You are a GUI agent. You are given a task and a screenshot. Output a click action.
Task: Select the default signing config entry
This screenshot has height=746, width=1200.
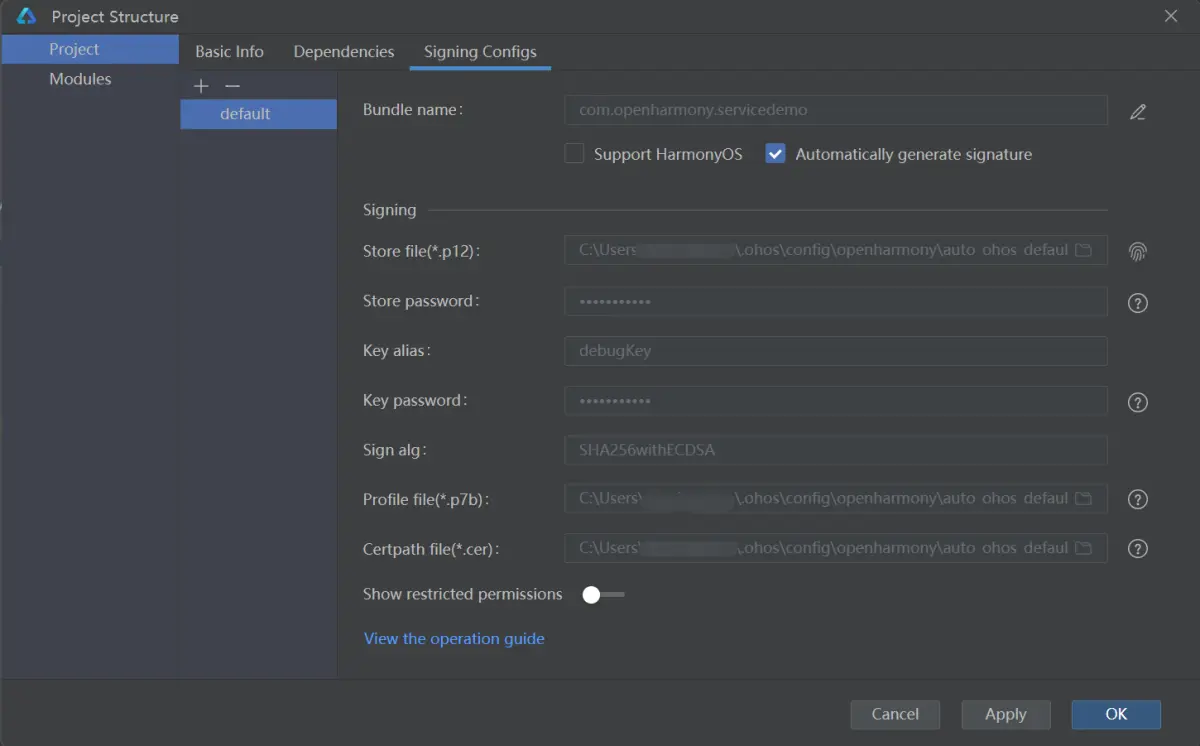pos(258,114)
